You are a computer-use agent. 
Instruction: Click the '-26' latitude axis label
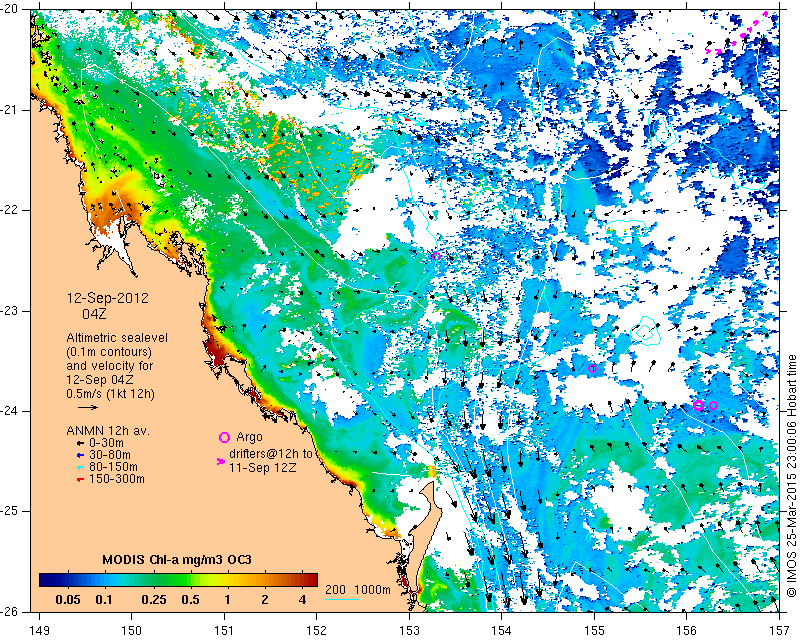click(x=10, y=611)
